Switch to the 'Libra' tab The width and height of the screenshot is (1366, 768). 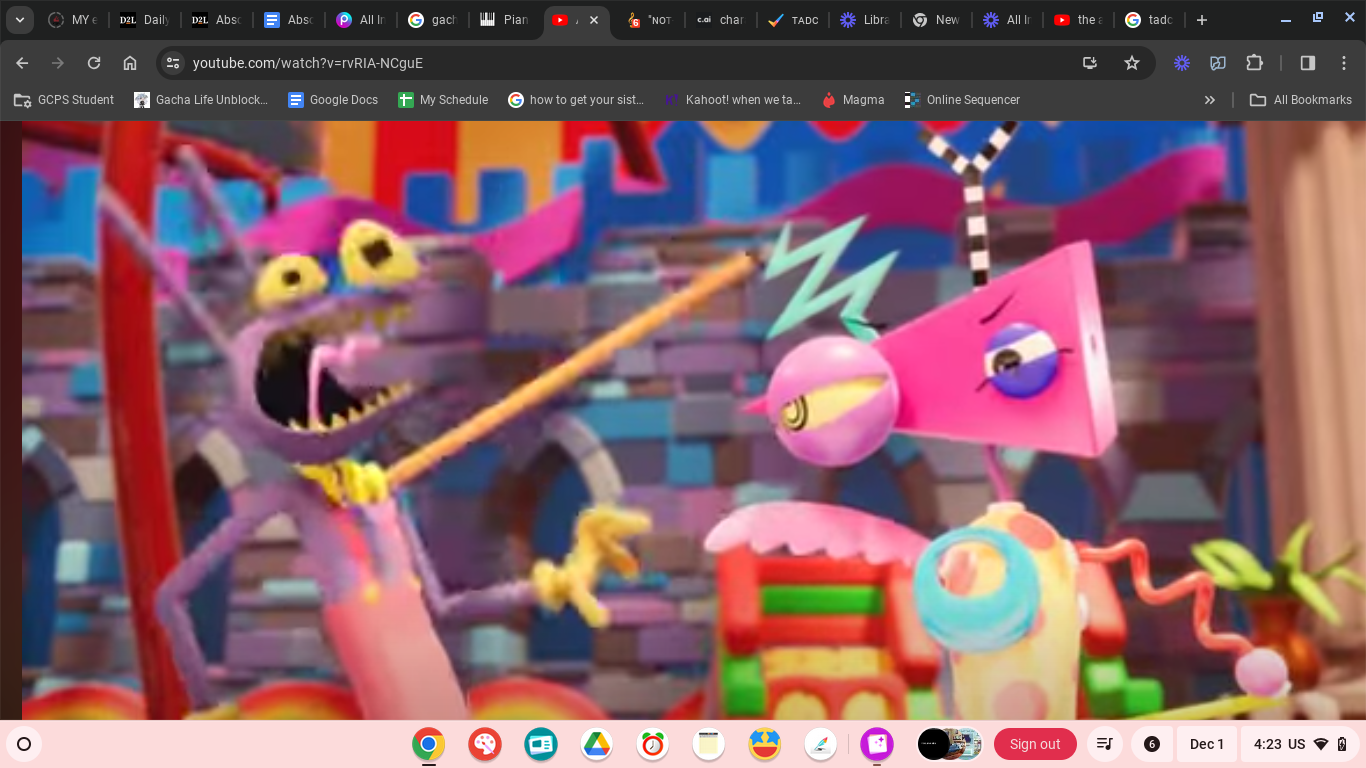pos(865,20)
